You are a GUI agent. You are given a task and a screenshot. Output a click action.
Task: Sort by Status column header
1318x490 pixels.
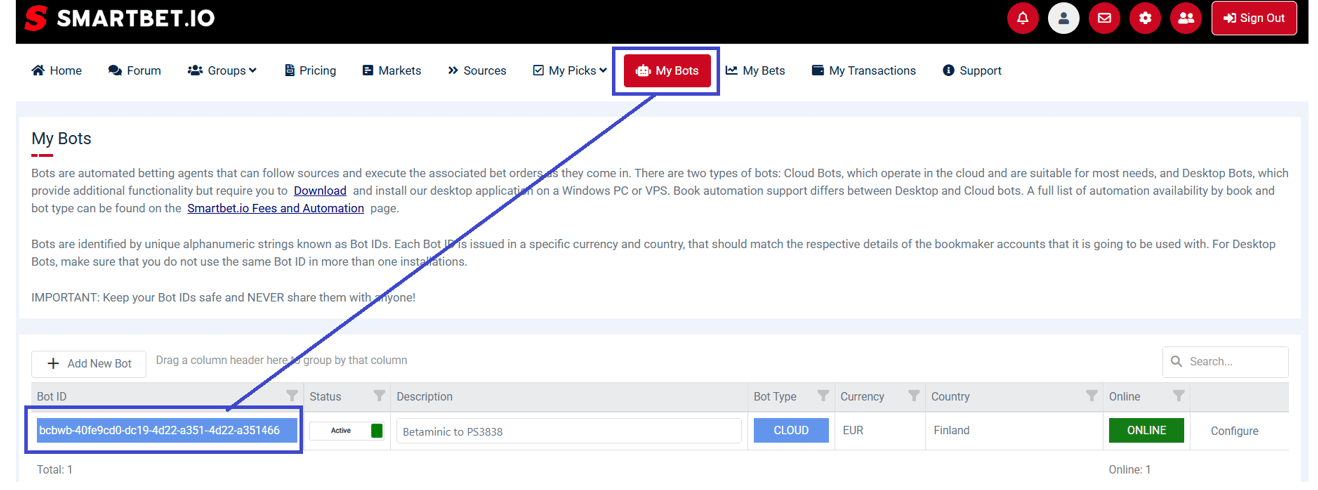[x=325, y=397]
